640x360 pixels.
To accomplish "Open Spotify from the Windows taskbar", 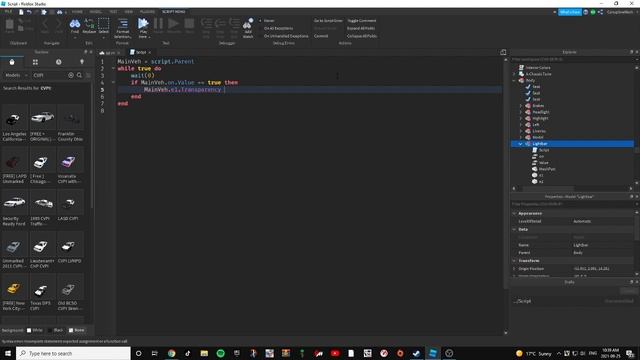I will click(x=220, y=353).
